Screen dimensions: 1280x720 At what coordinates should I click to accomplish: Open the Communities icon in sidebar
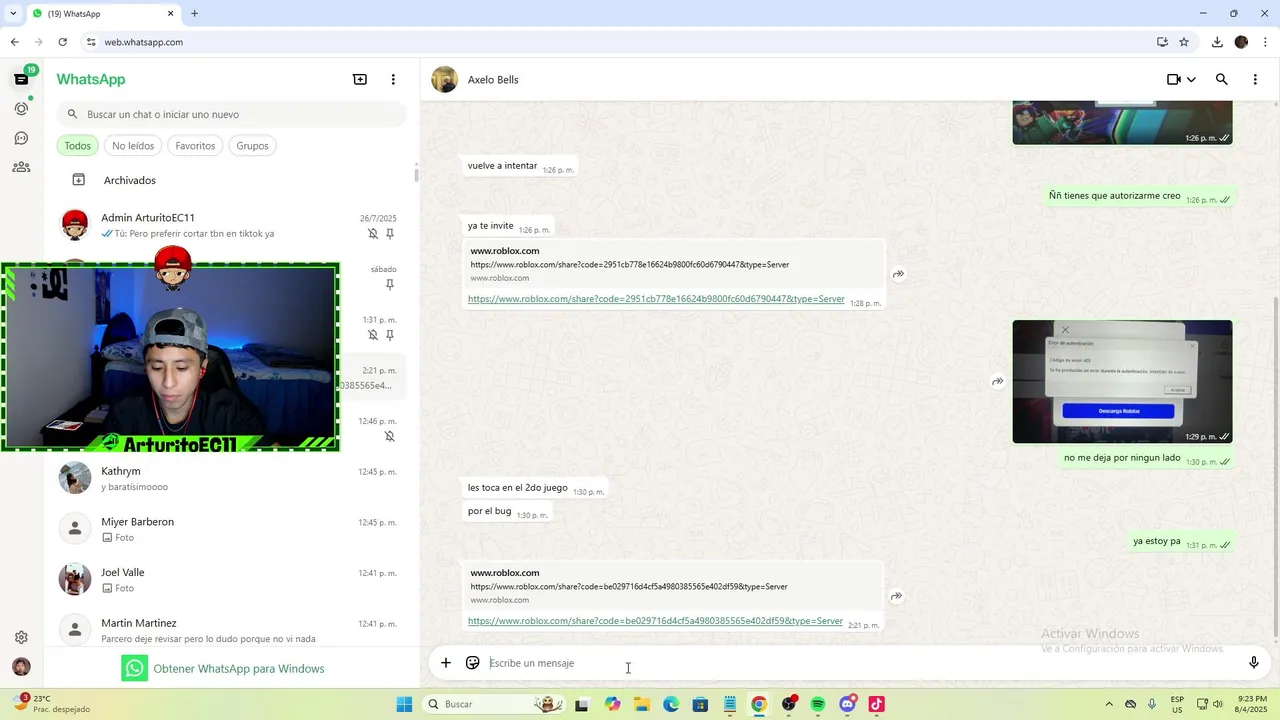pos(21,167)
